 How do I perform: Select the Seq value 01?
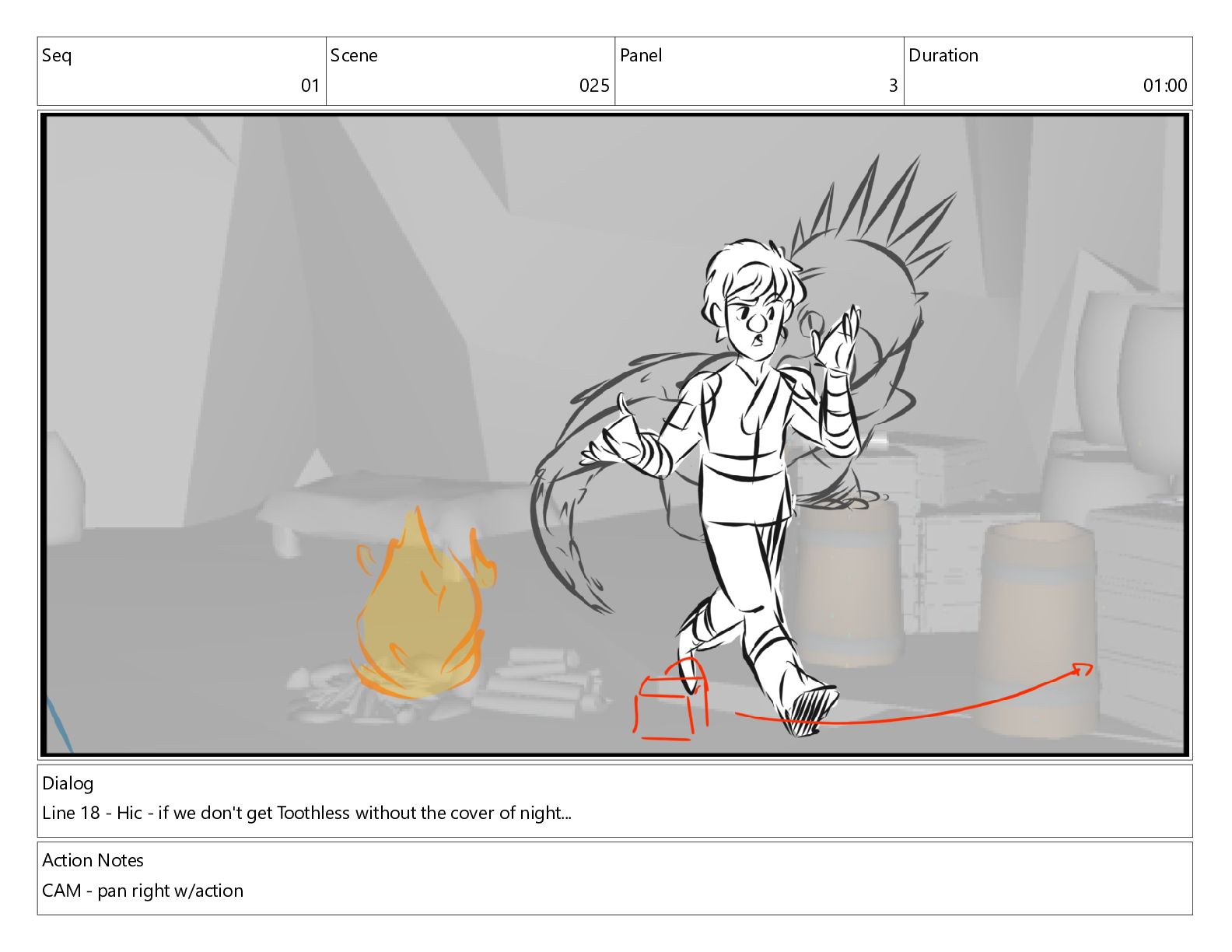tap(310, 86)
